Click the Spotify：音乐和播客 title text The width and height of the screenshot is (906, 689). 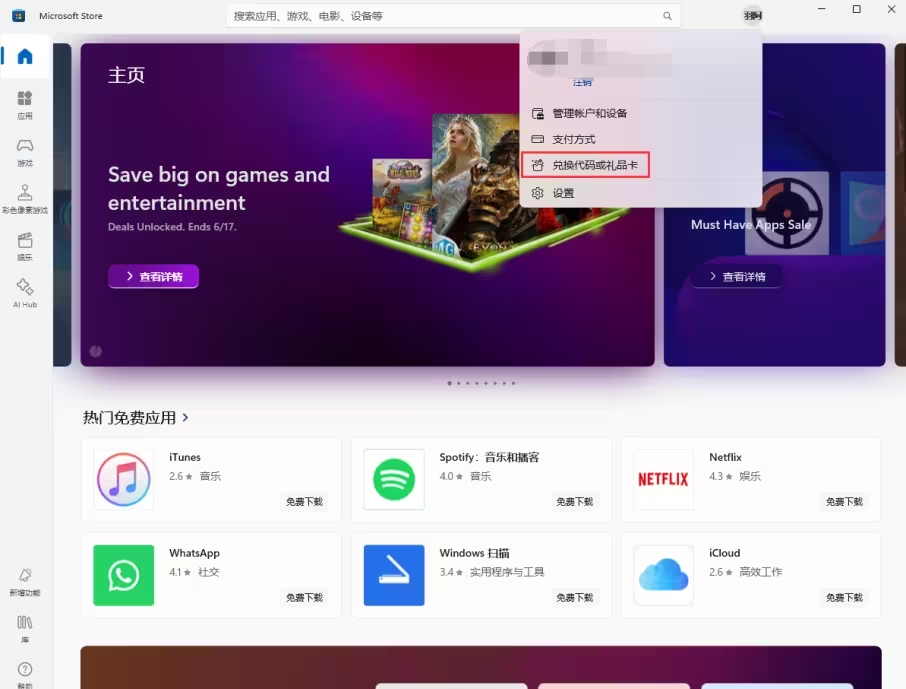coord(489,457)
